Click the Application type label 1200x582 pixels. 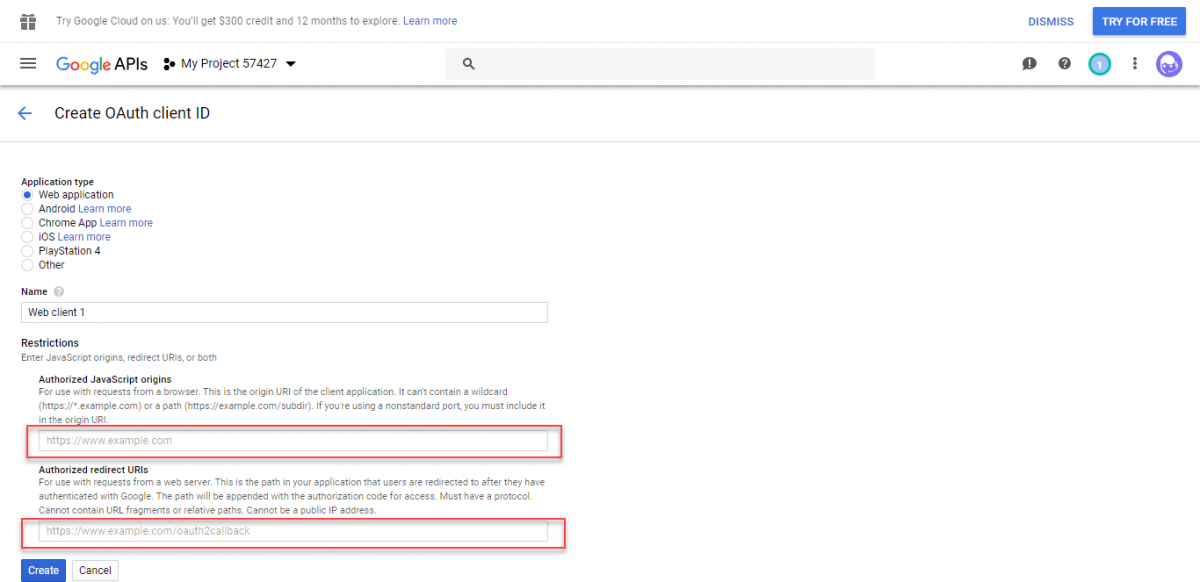(x=57, y=182)
